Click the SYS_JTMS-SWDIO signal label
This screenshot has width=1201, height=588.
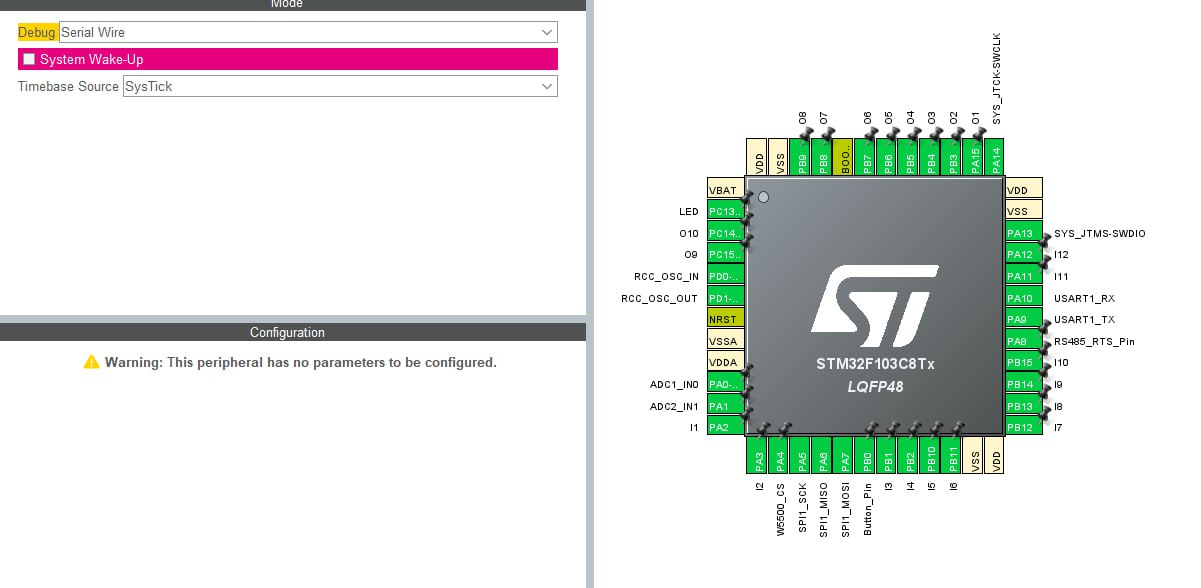(x=1100, y=234)
